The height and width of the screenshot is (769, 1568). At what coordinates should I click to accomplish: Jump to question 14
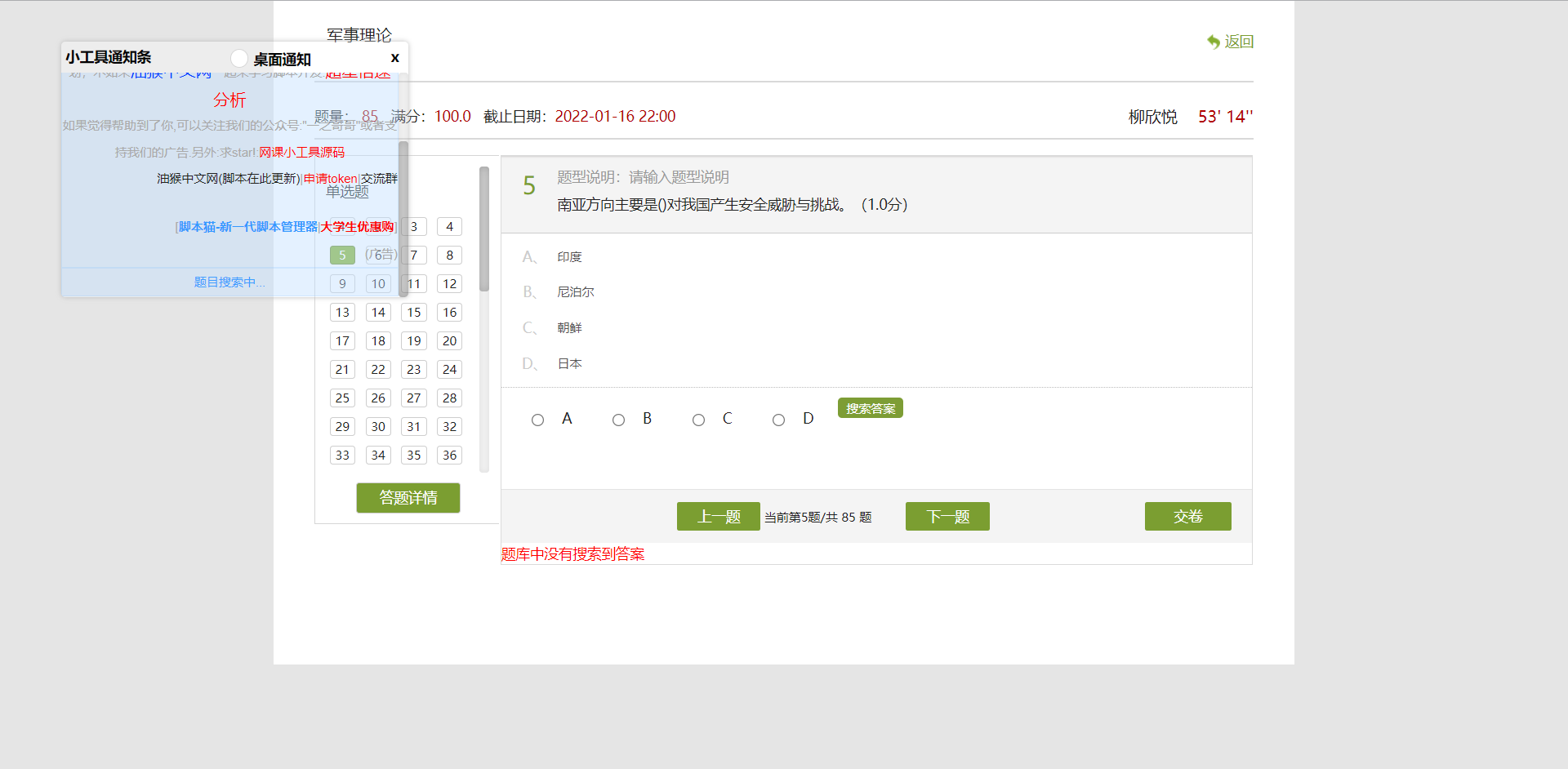click(x=378, y=313)
